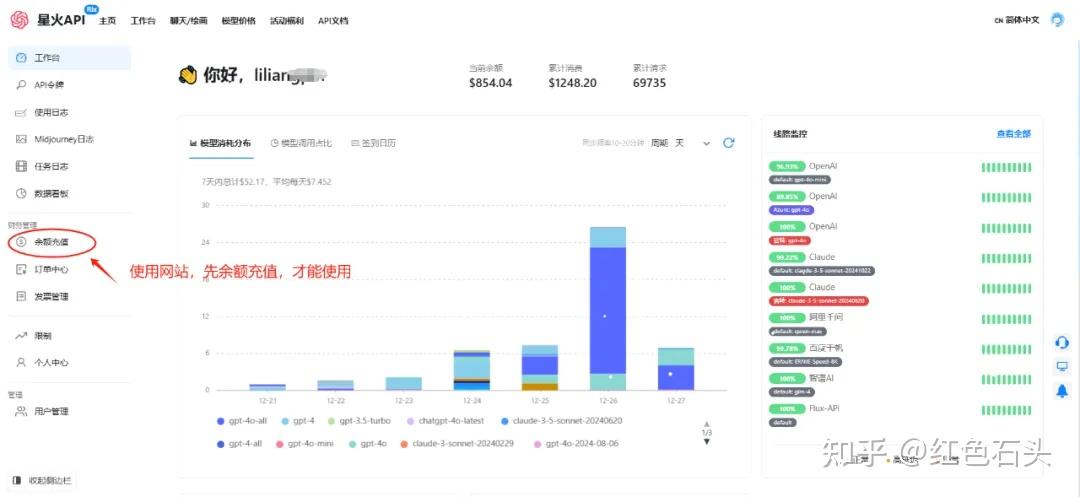This screenshot has width=1080, height=497.
Task: Click the default: glm-4 tag
Action: coord(791,392)
